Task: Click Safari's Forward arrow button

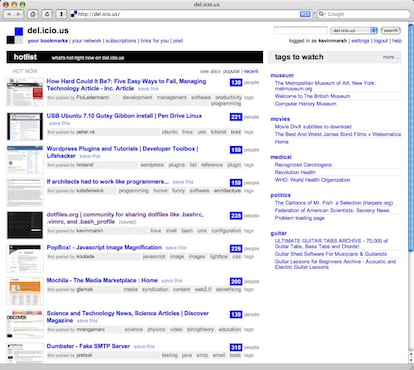Action: click(x=18, y=14)
